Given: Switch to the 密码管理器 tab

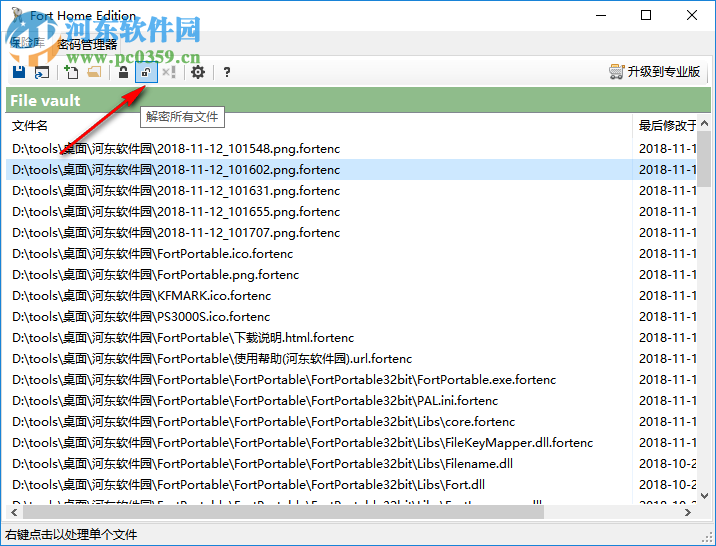Looking at the screenshot, I should (87, 44).
